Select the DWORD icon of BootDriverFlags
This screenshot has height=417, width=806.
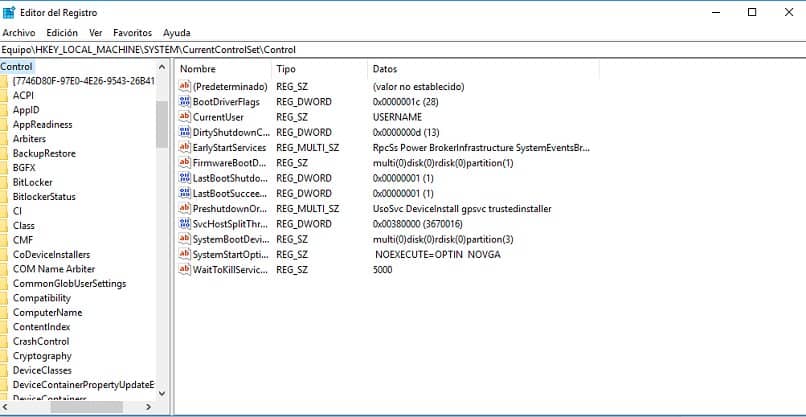(185, 101)
